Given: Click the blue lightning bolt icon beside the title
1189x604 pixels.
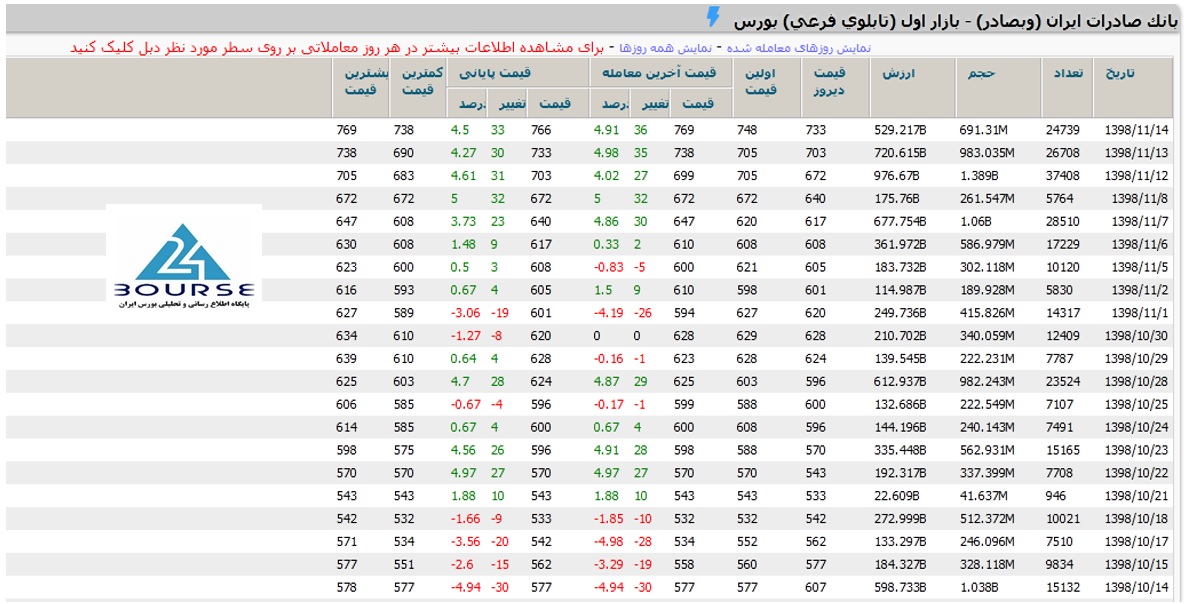Looking at the screenshot, I should 712,17.
